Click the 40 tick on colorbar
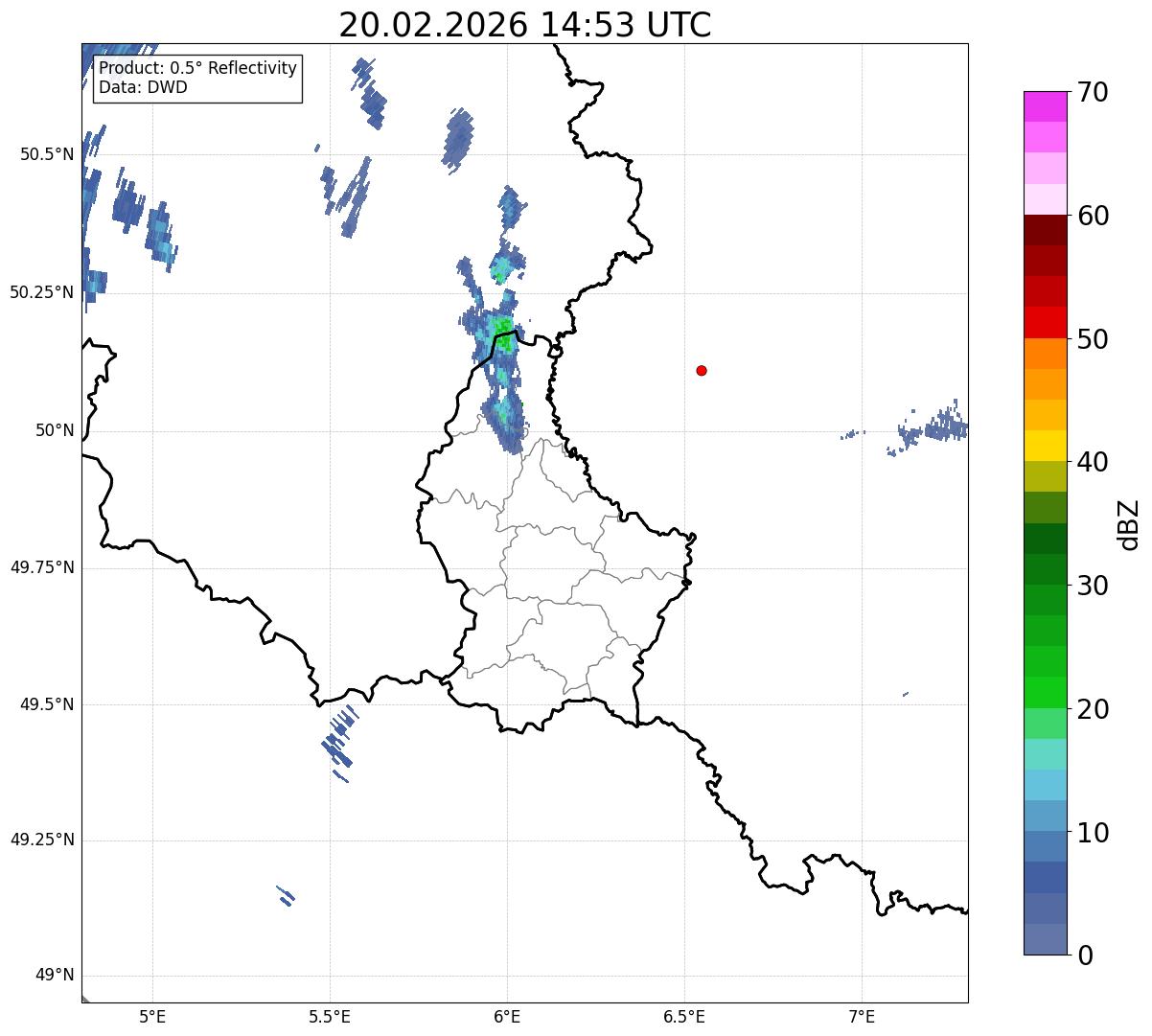The height and width of the screenshot is (1036, 1152). [x=1093, y=462]
